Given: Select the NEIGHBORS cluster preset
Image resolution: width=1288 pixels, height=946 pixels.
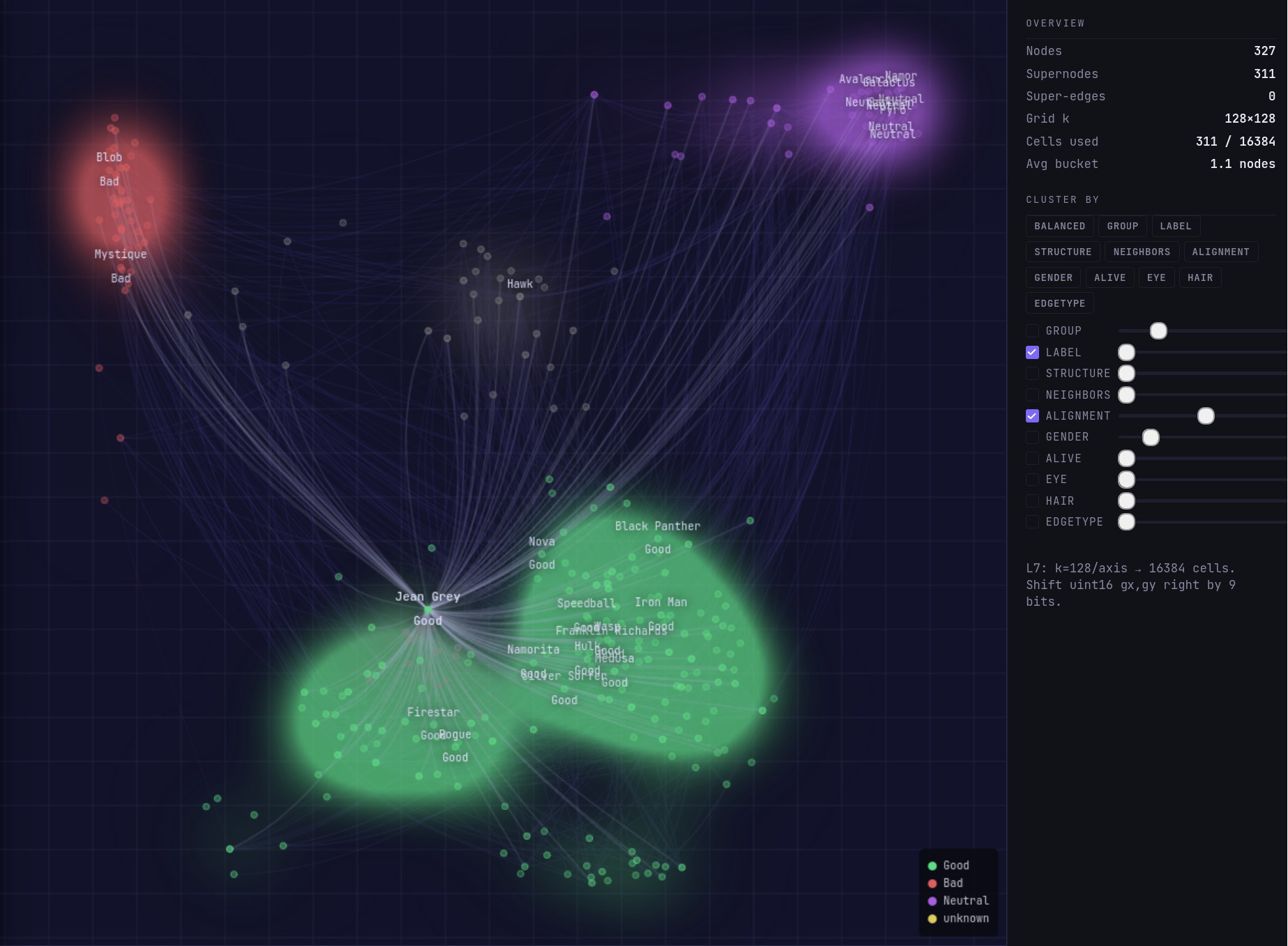Looking at the screenshot, I should tap(1142, 252).
